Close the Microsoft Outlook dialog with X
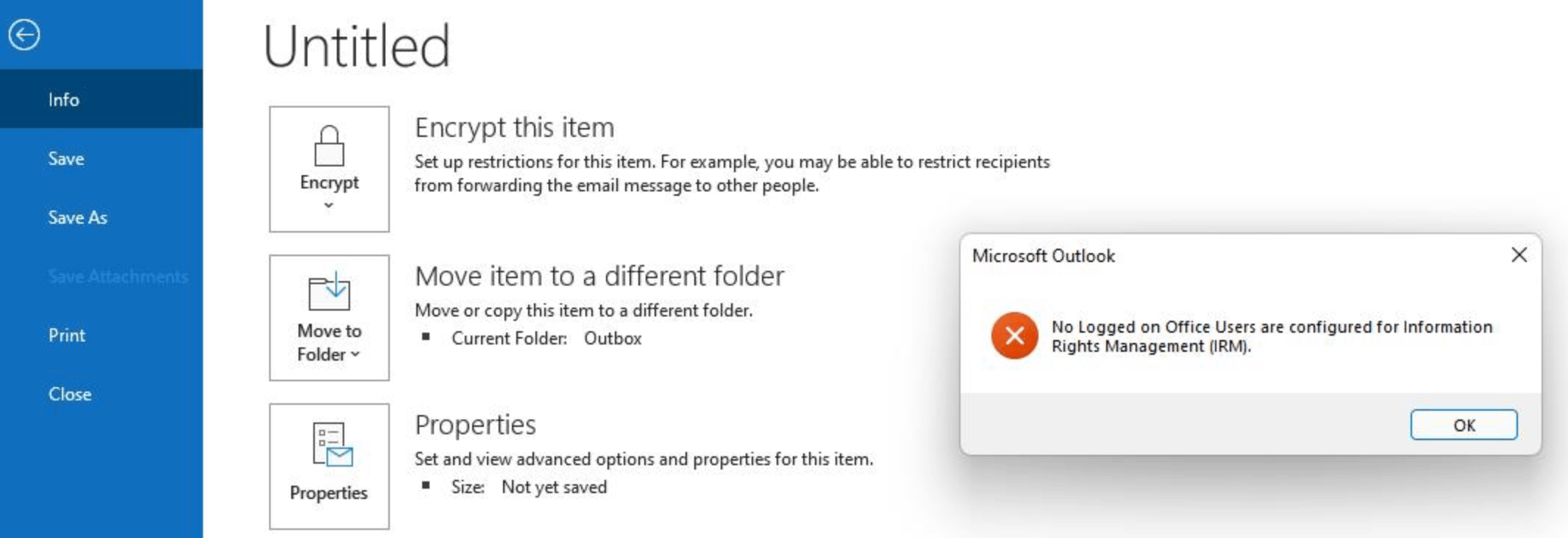 pos(1519,255)
